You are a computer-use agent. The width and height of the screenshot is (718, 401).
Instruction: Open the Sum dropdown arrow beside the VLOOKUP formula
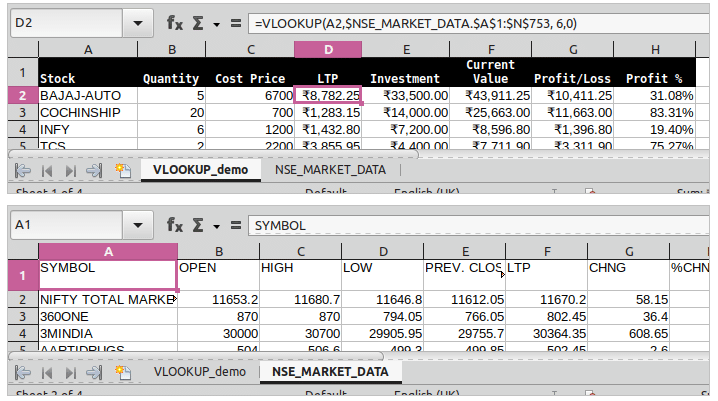[216, 22]
